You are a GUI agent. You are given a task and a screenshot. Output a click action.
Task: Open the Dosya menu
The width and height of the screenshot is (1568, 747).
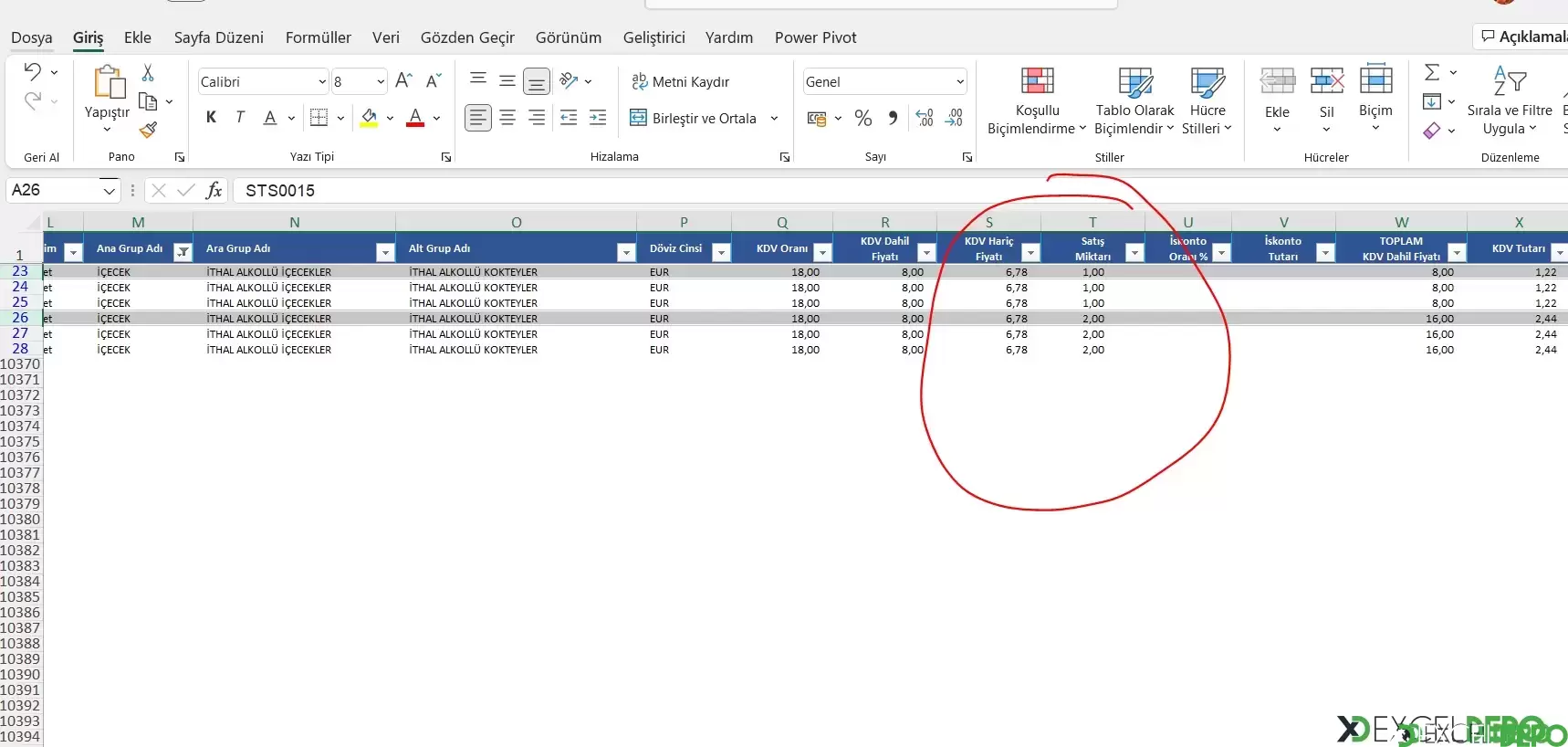coord(32,37)
